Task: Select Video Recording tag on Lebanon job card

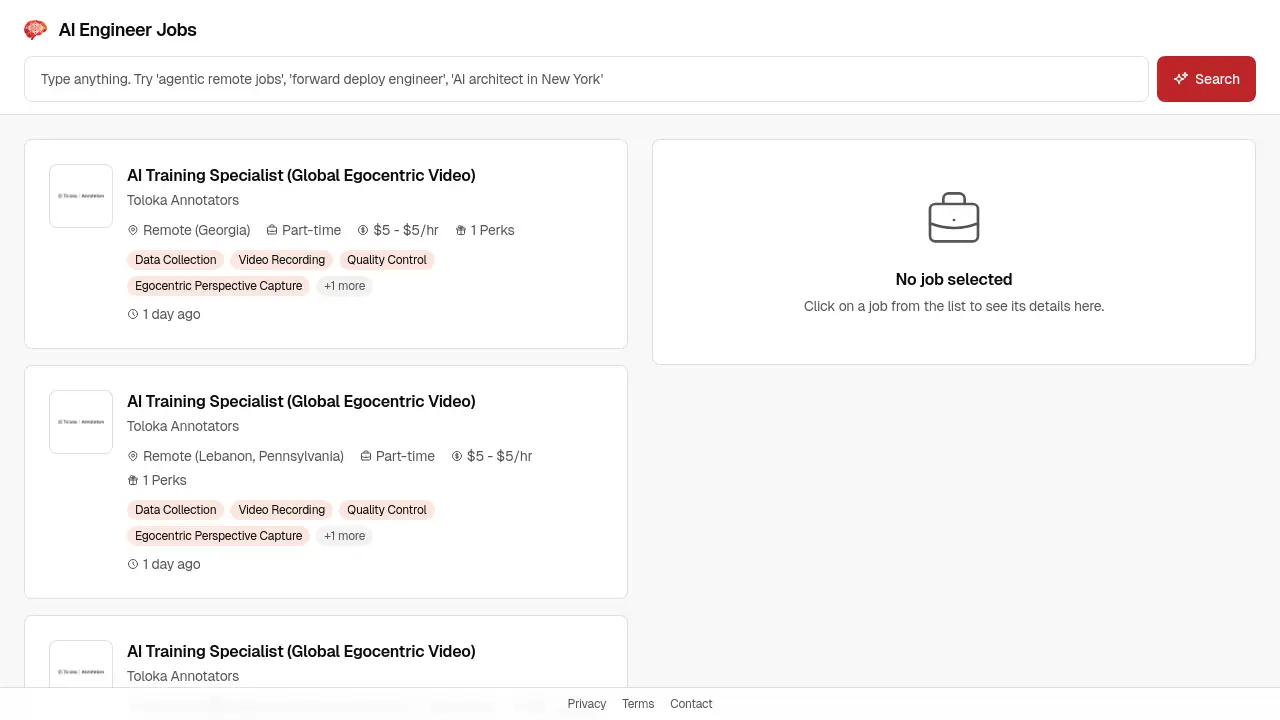Action: (x=282, y=510)
